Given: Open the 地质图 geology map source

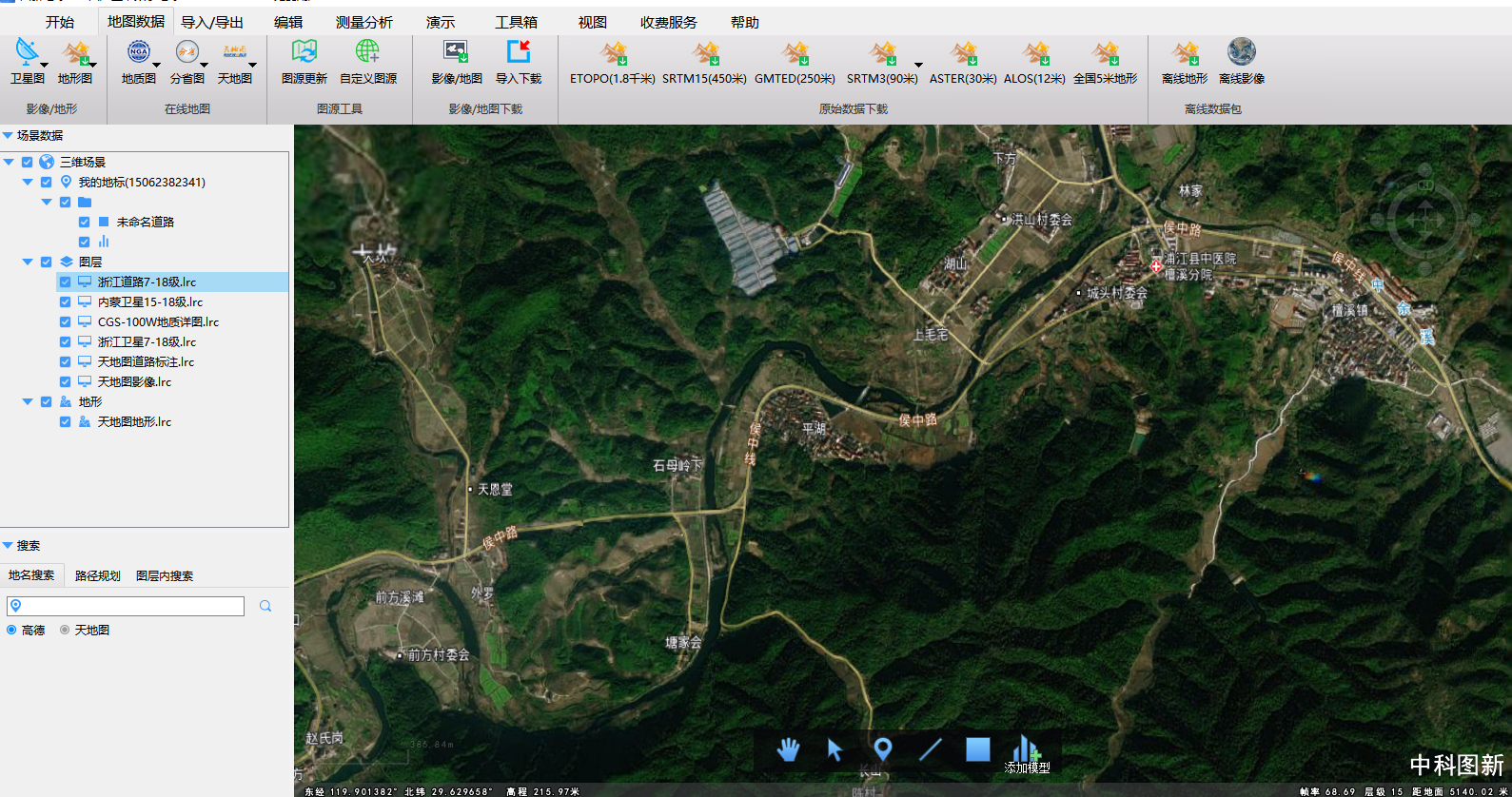Looking at the screenshot, I should (138, 52).
